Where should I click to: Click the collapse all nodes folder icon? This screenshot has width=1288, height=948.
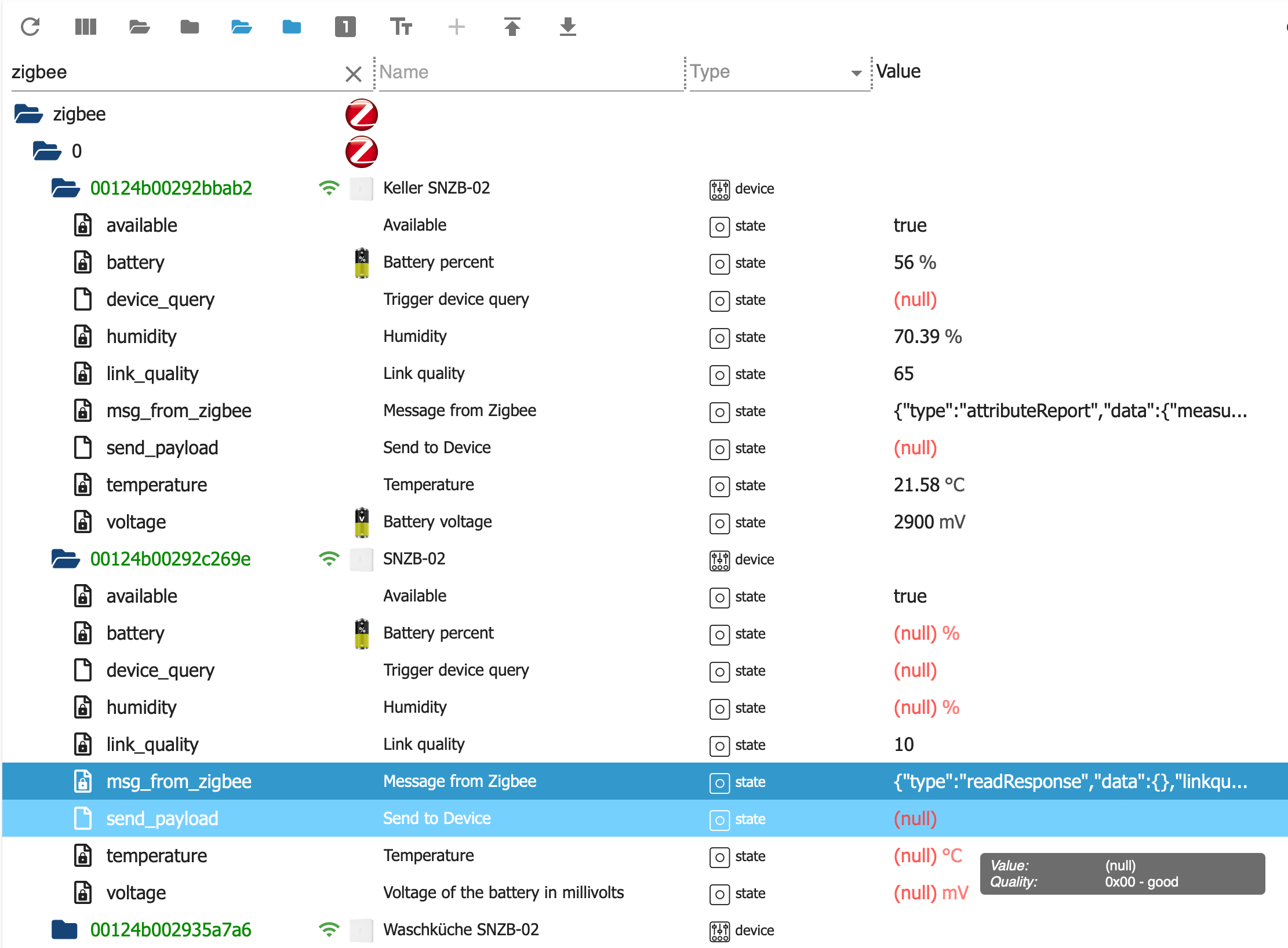click(x=190, y=27)
